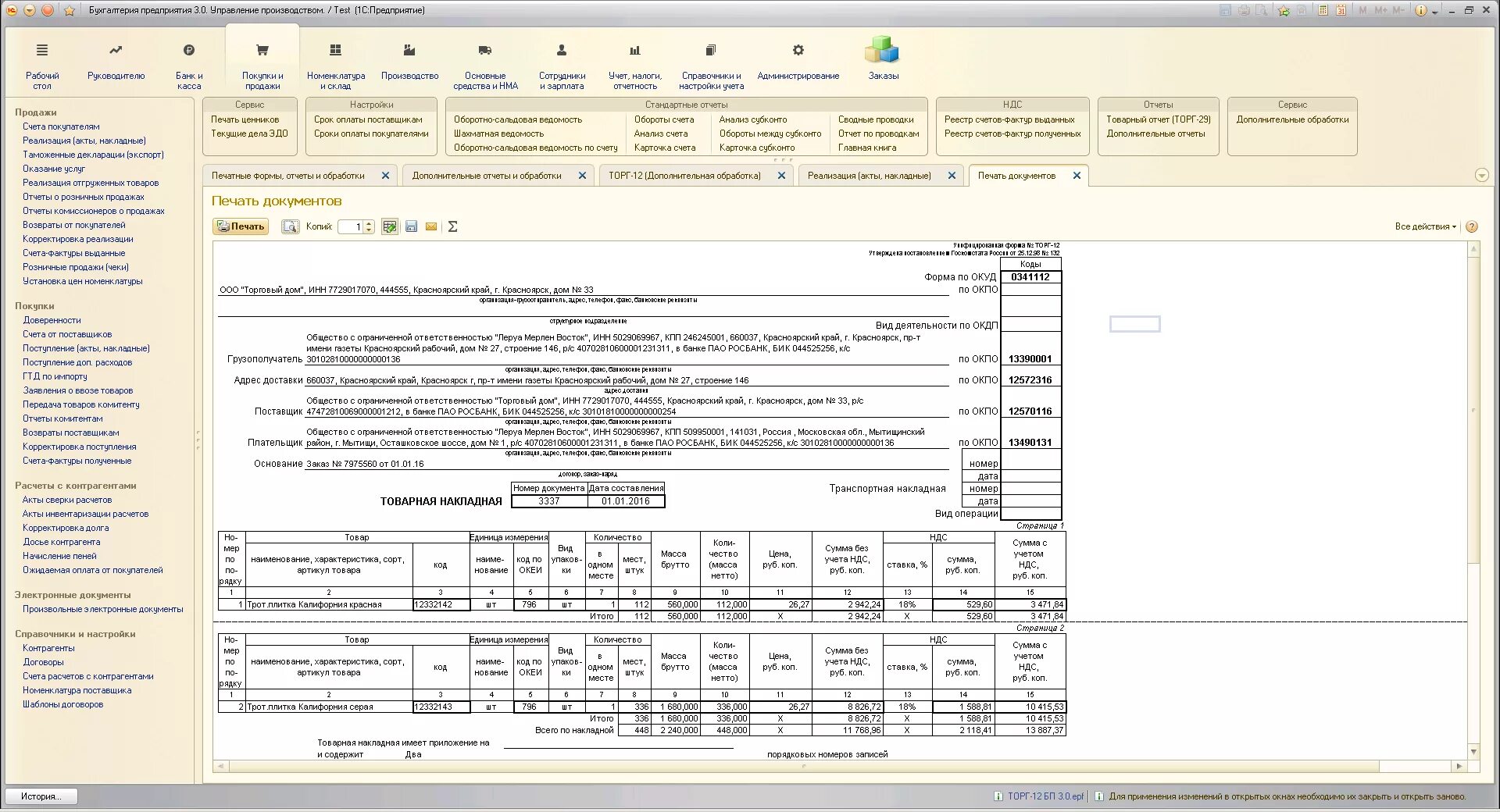Open the ТОРГ-12 БП 3.0.epf status link

[1045, 796]
